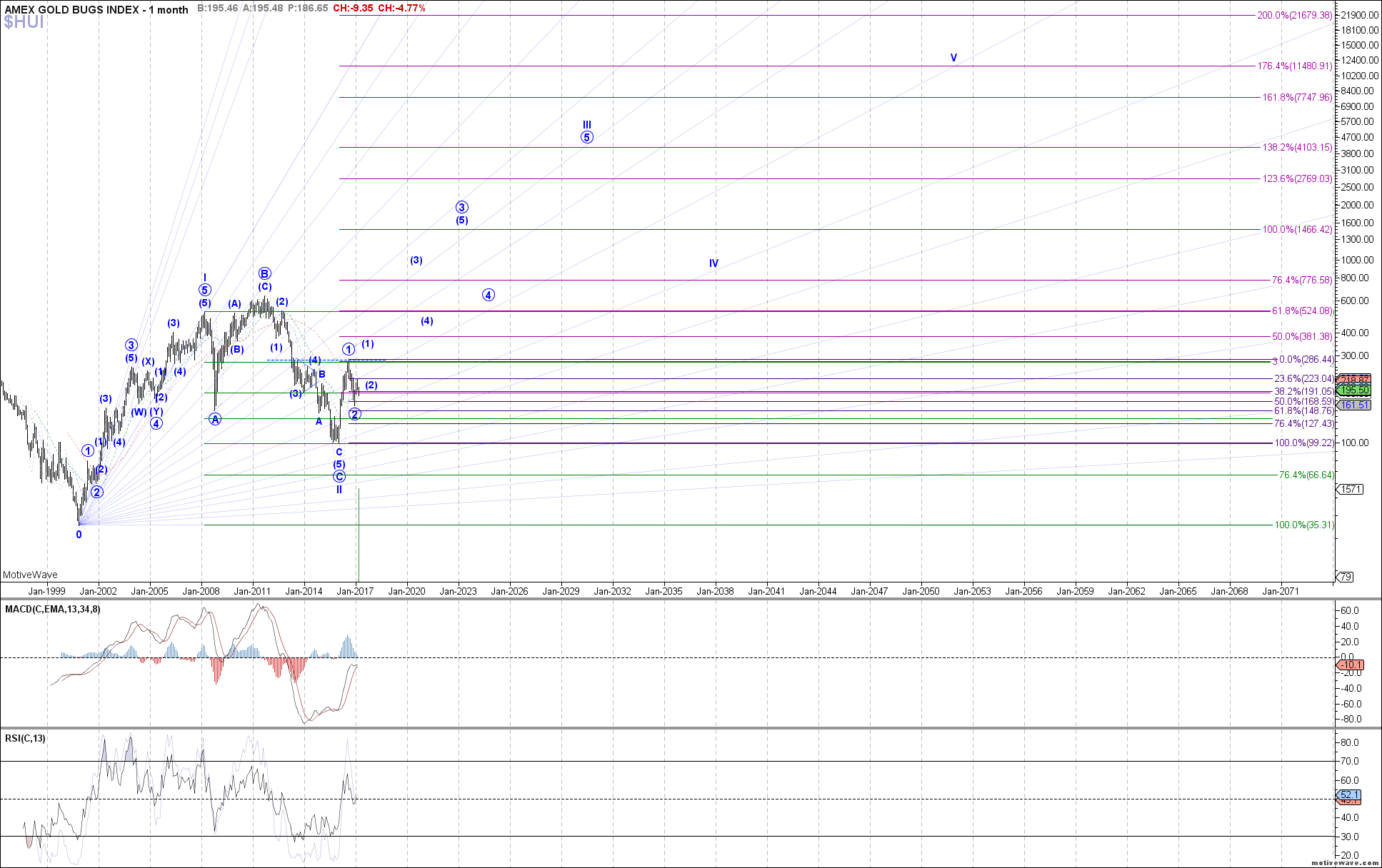Screen dimensions: 1382x868
Task: Click the 138.2%(4103.15) extension label
Action: coord(1298,147)
